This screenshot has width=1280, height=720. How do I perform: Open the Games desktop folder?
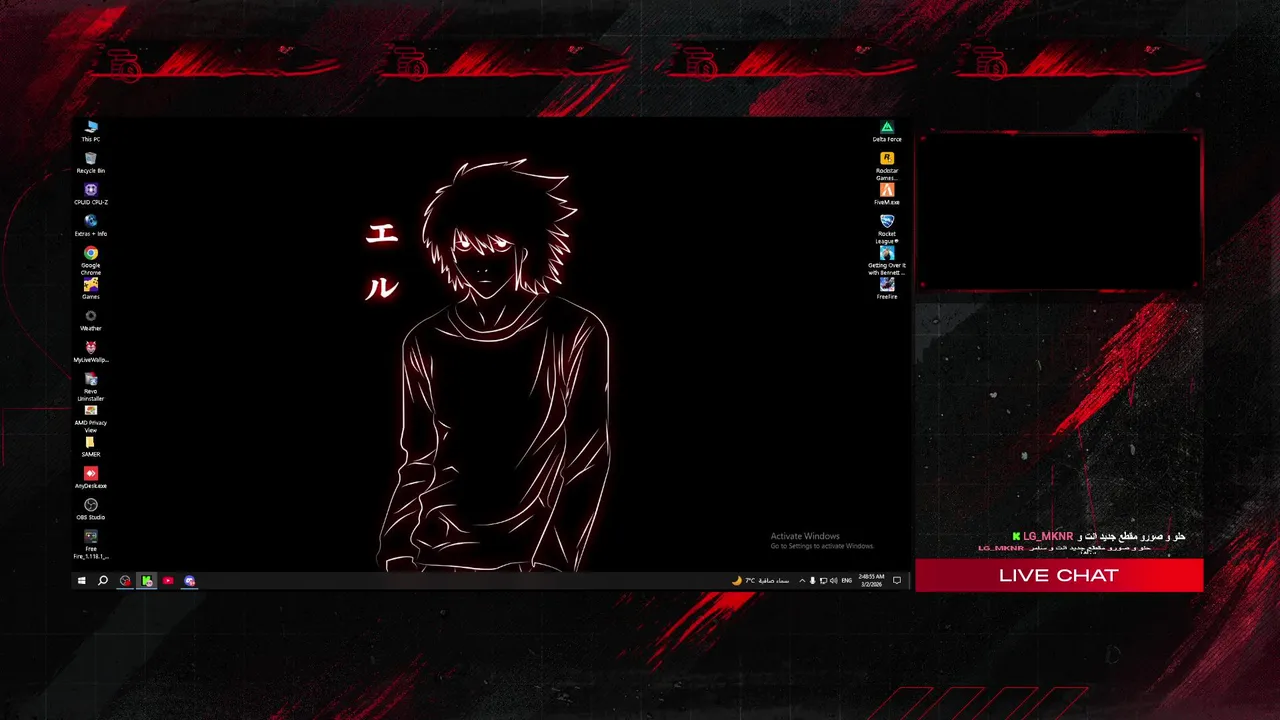(x=91, y=289)
